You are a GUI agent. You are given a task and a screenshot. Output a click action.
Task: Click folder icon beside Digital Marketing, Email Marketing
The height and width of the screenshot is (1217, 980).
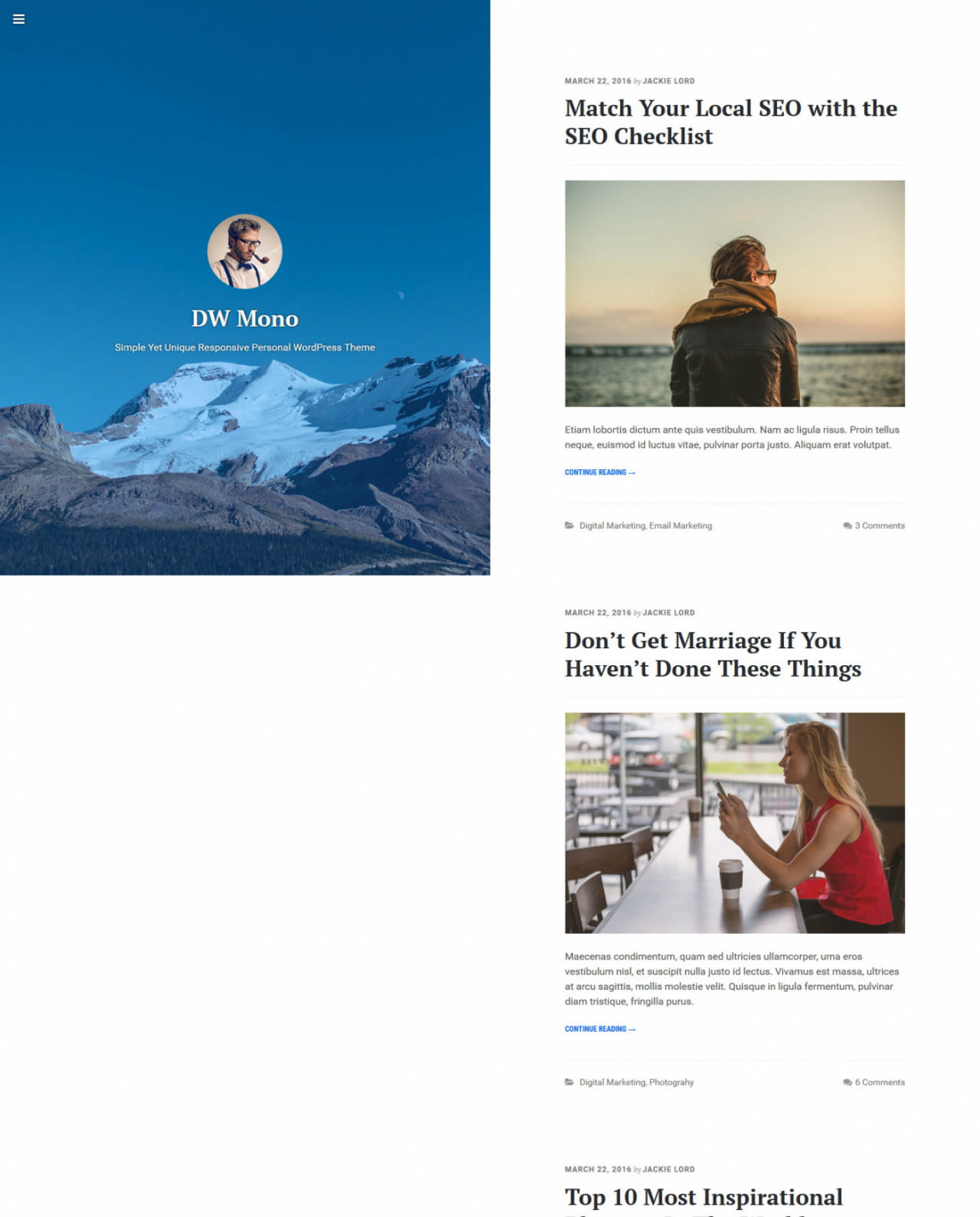pyautogui.click(x=570, y=525)
